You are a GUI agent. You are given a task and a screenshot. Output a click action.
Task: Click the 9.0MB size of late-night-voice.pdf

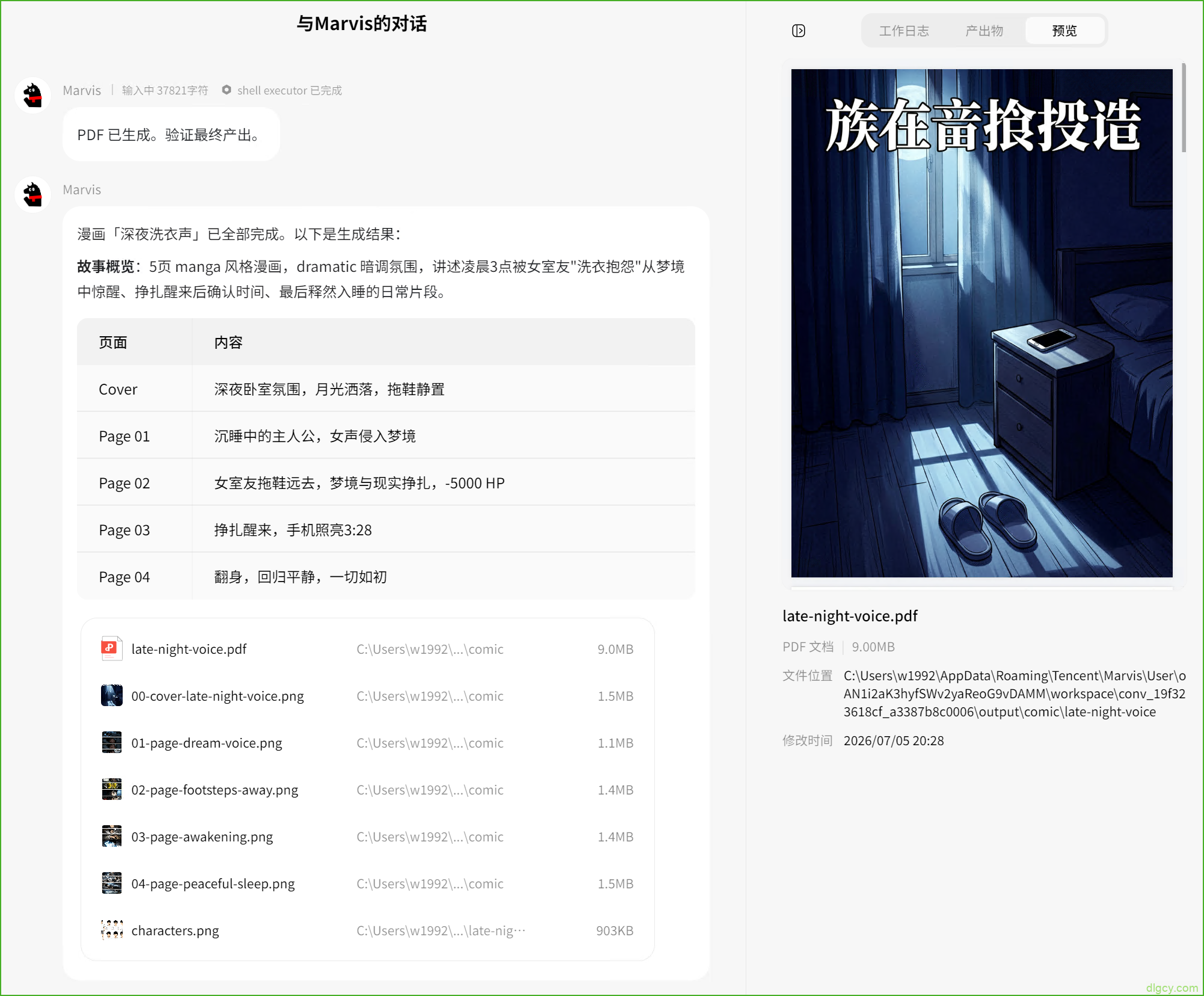615,649
